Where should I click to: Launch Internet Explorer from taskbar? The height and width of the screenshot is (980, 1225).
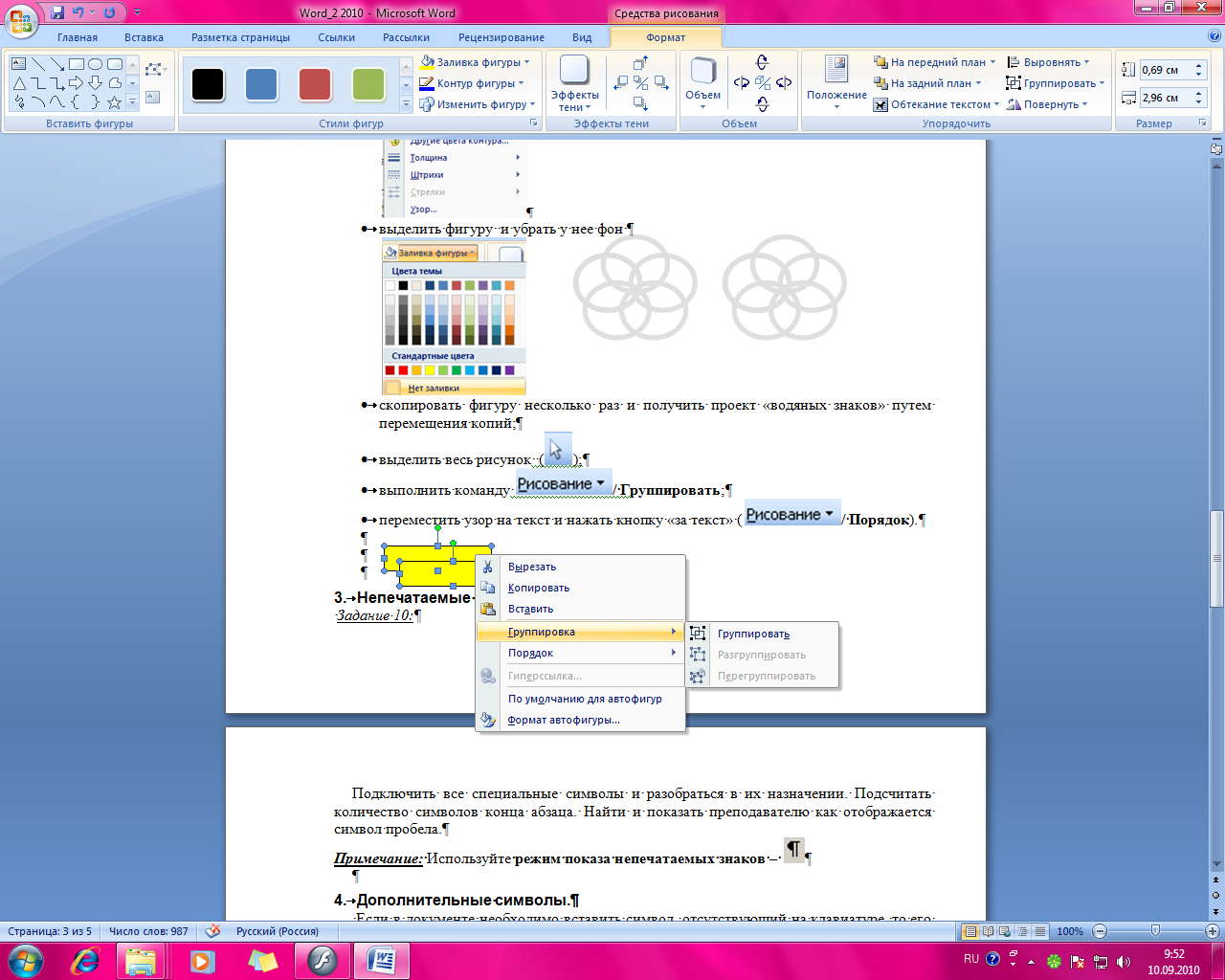pyautogui.click(x=86, y=960)
